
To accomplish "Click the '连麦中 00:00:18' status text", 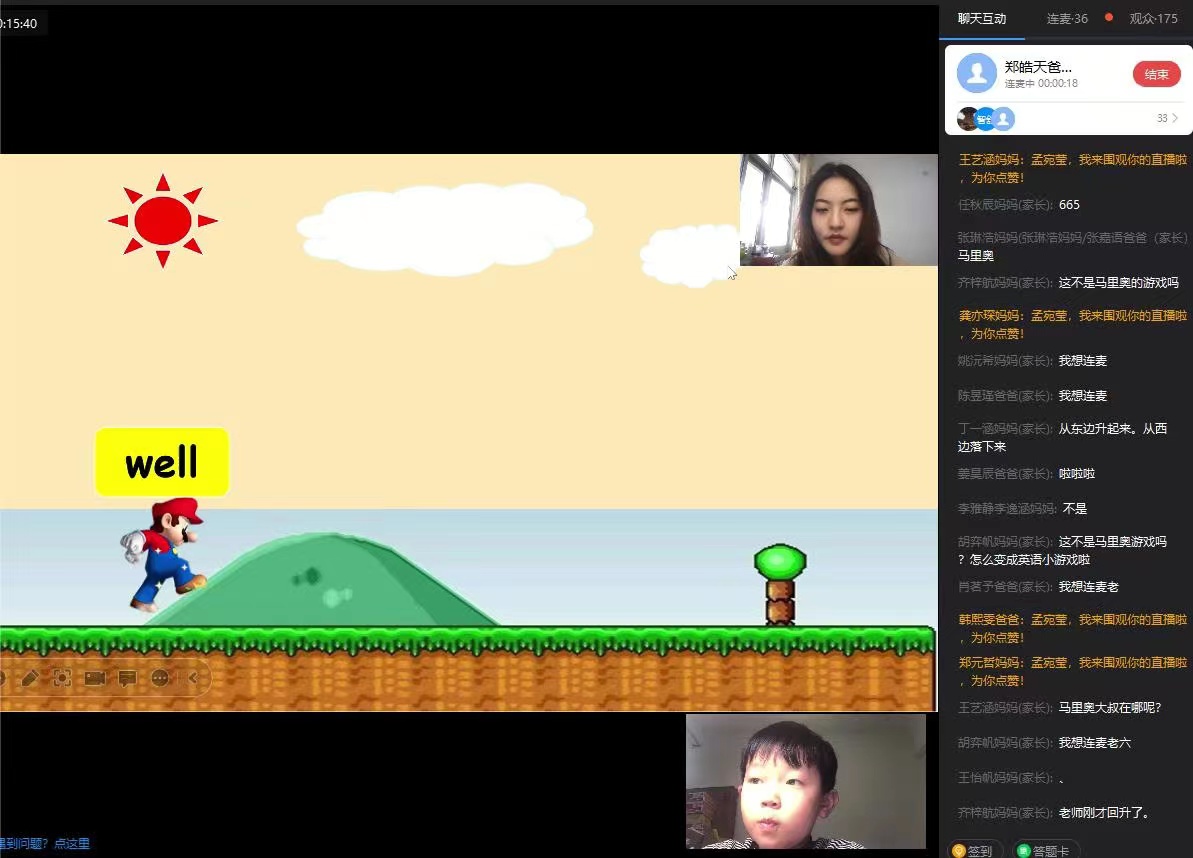I will (1041, 84).
